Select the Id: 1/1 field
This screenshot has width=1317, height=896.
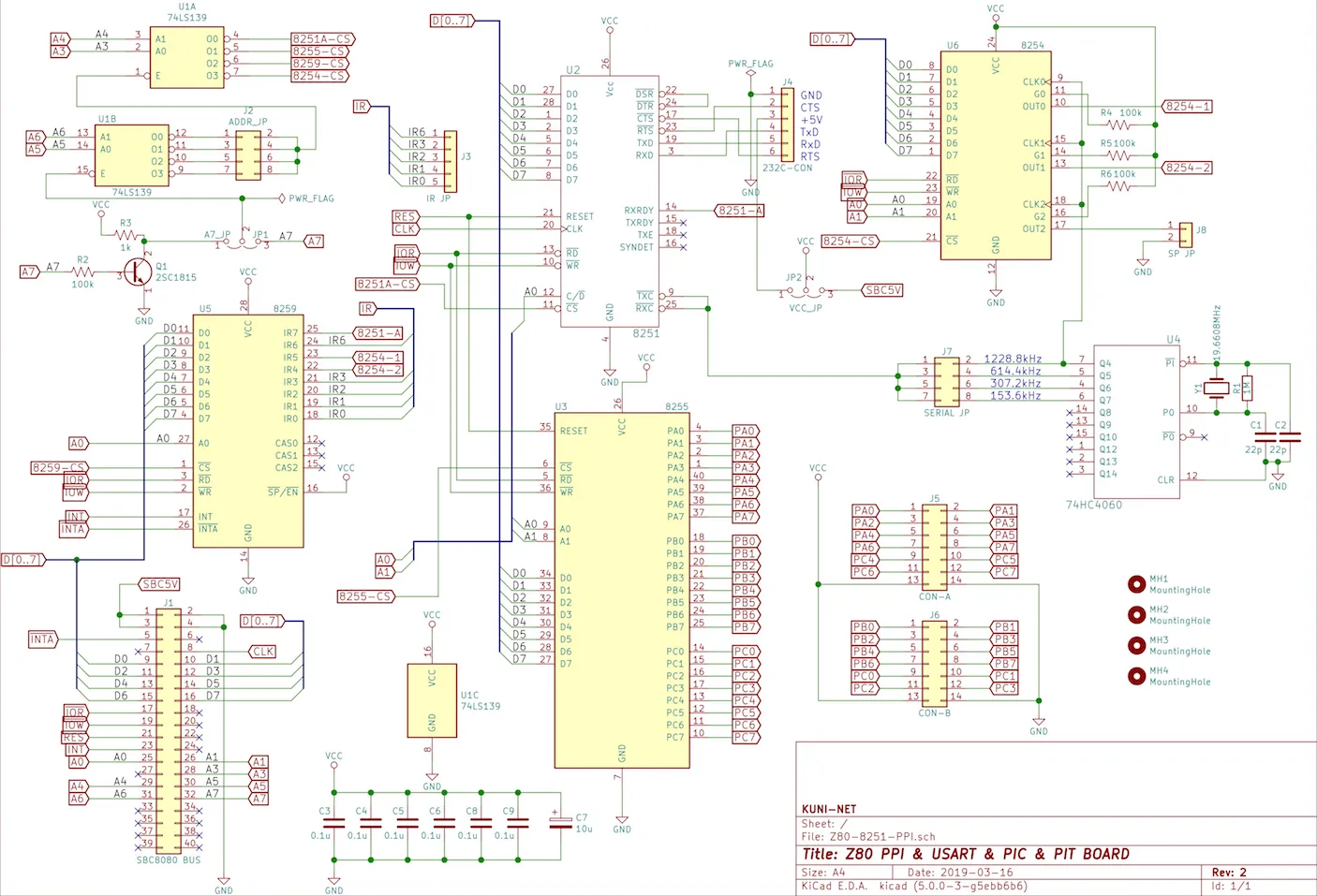[x=1231, y=886]
